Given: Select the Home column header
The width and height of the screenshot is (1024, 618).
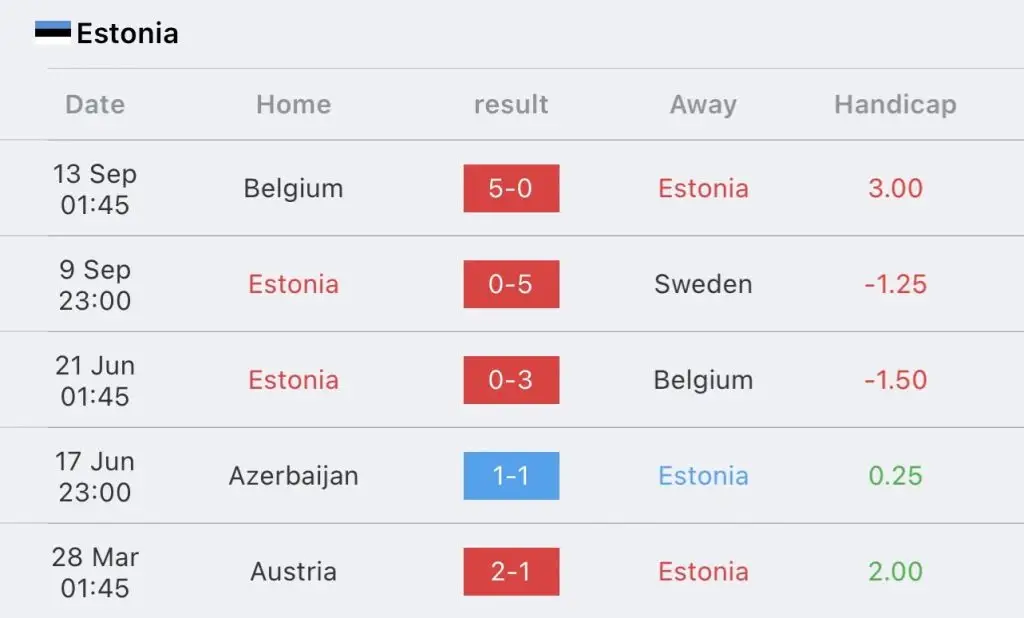Looking at the screenshot, I should [x=294, y=105].
